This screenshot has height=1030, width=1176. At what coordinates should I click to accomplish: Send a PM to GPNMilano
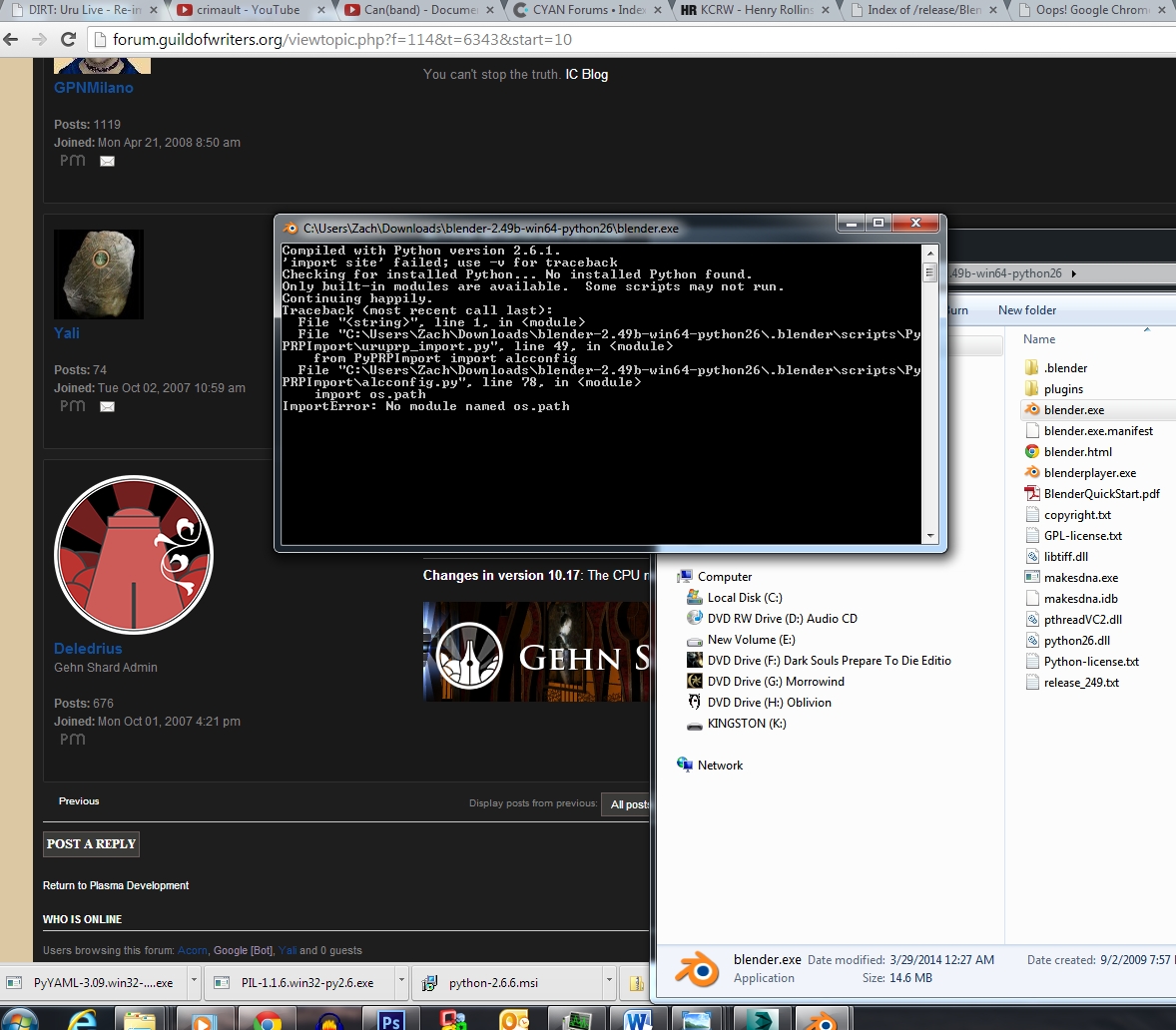click(x=73, y=161)
